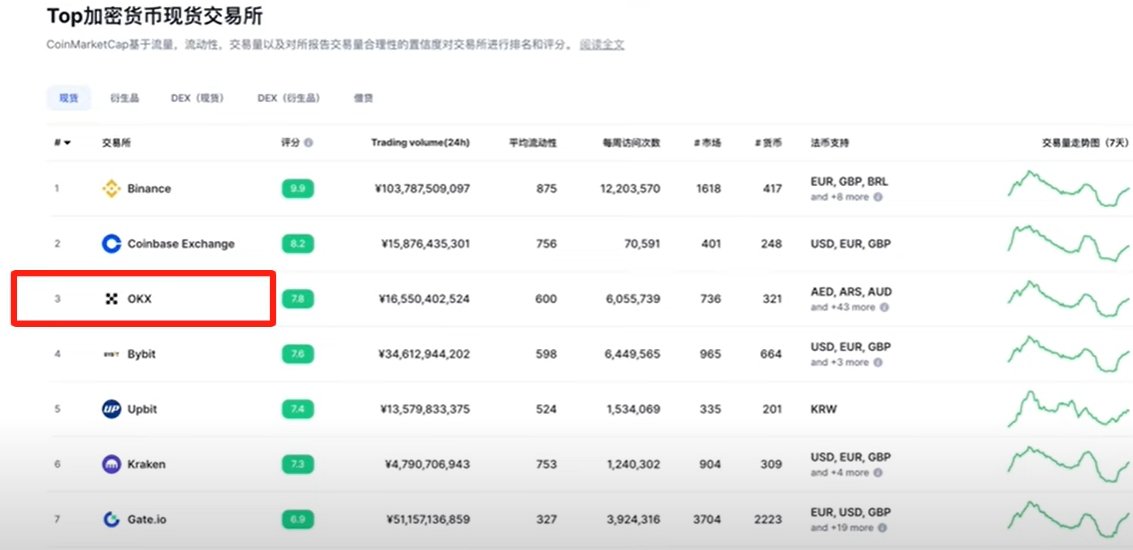Viewport: 1133px width, 550px height.
Task: Sort by 交易所 column header
Action: point(116,143)
